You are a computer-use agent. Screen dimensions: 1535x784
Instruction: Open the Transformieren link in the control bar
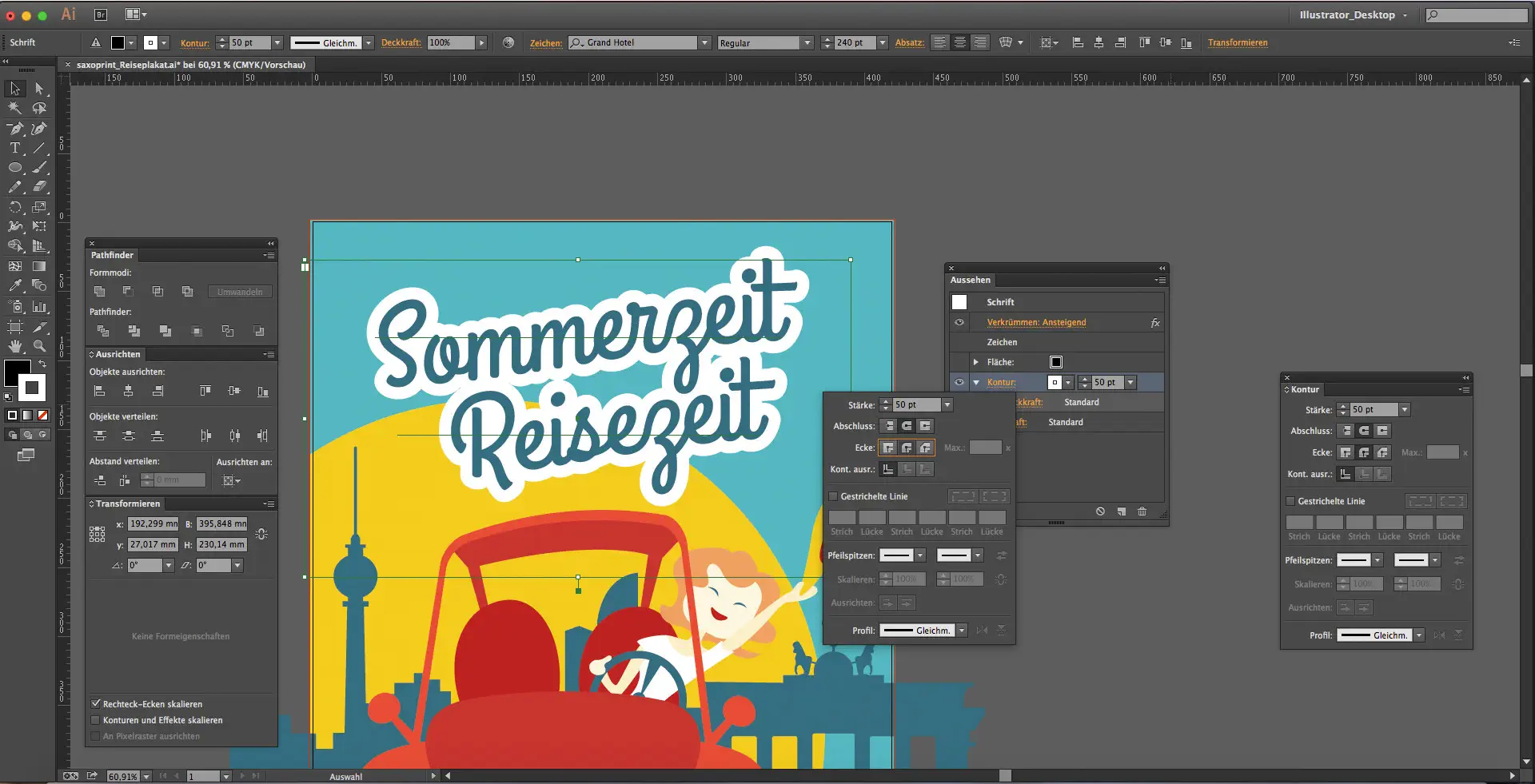pyautogui.click(x=1237, y=43)
